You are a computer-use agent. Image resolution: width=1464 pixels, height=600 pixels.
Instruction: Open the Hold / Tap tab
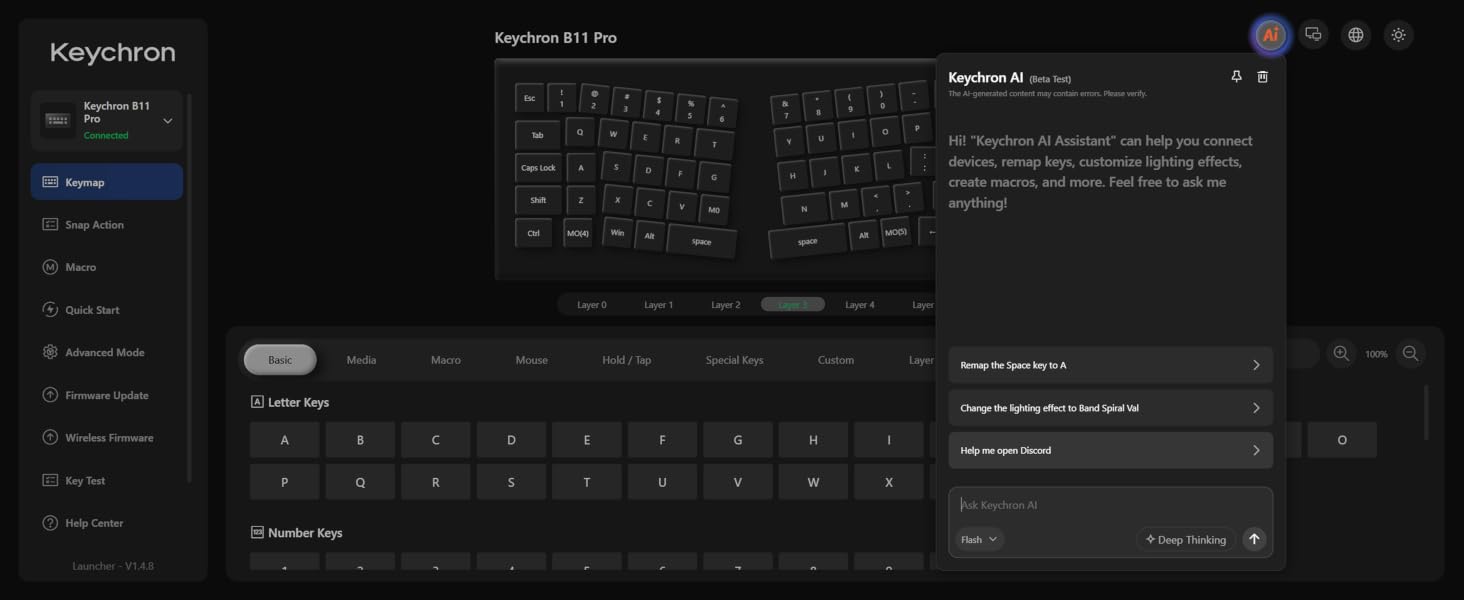click(626, 360)
